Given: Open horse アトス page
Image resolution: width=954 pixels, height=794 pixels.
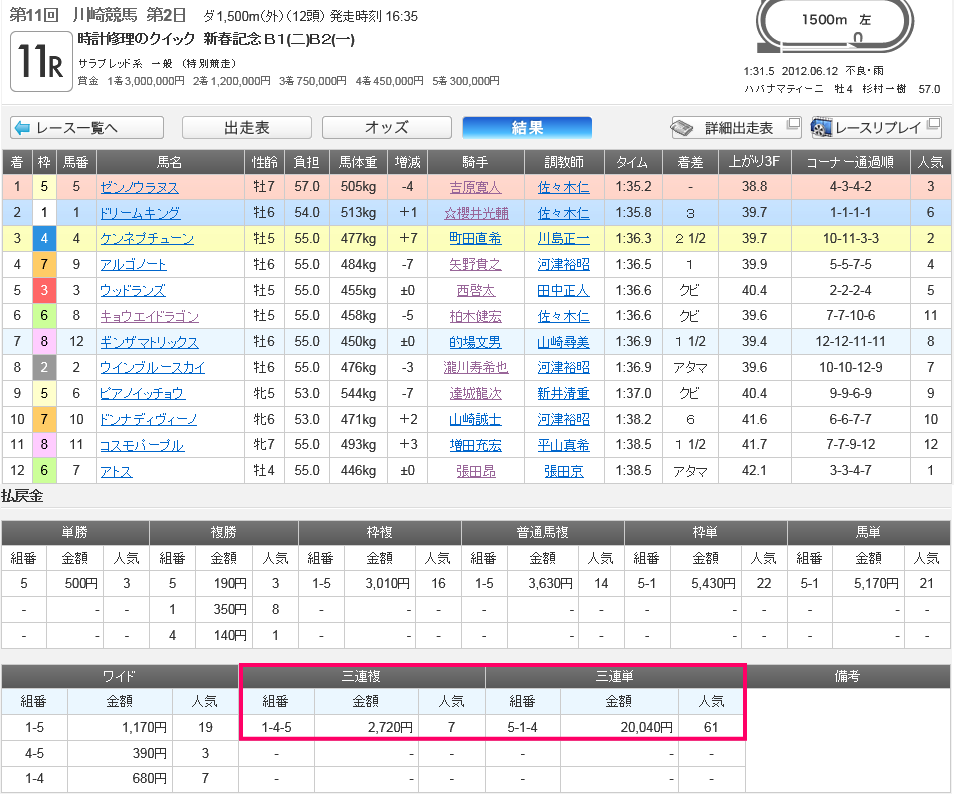Looking at the screenshot, I should [x=116, y=472].
